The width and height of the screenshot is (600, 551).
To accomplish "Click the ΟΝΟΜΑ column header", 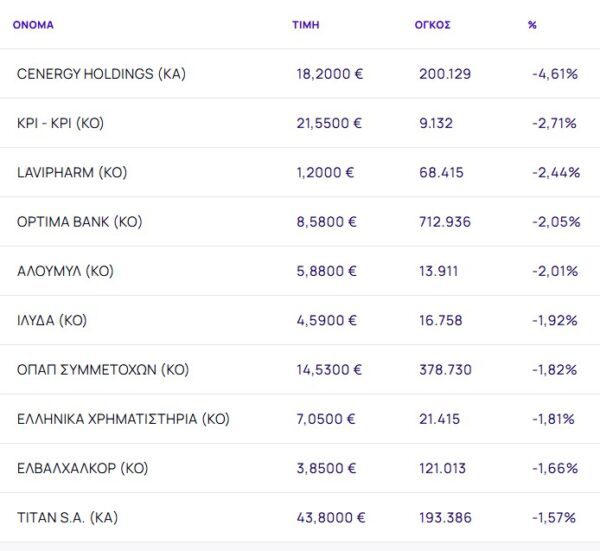I will [x=33, y=25].
